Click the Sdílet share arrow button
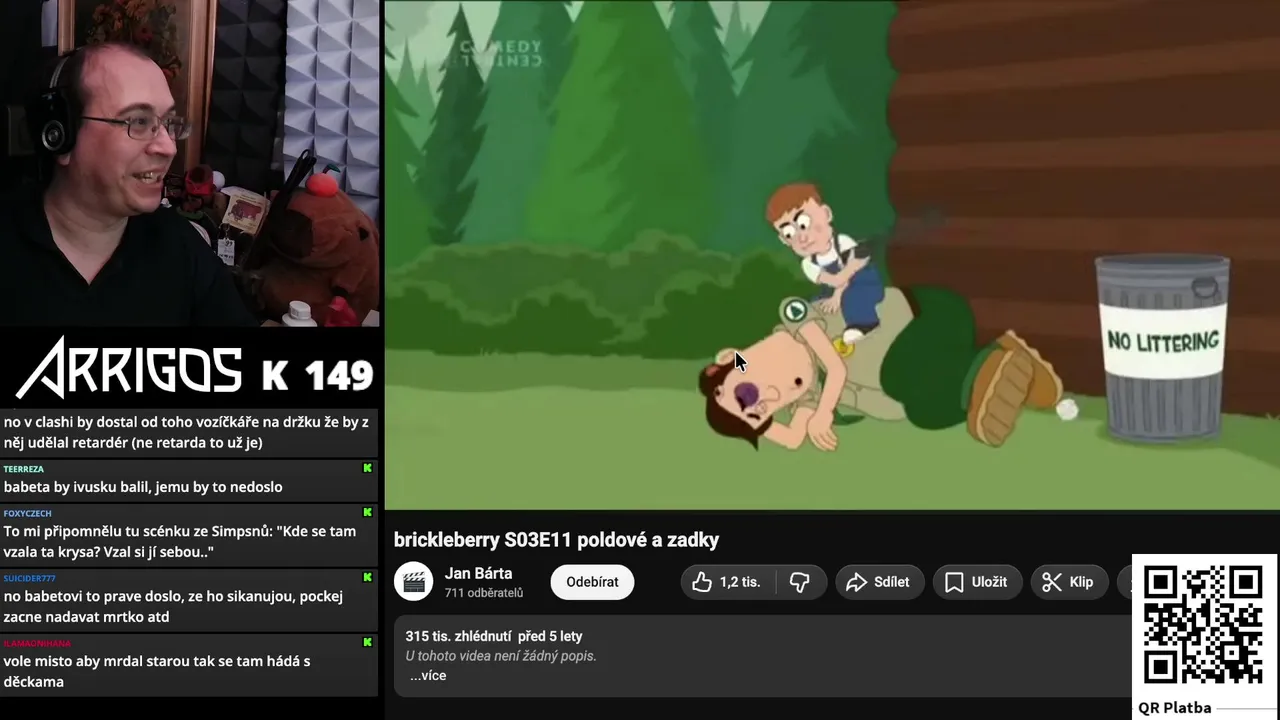The image size is (1280, 720). coord(878,582)
